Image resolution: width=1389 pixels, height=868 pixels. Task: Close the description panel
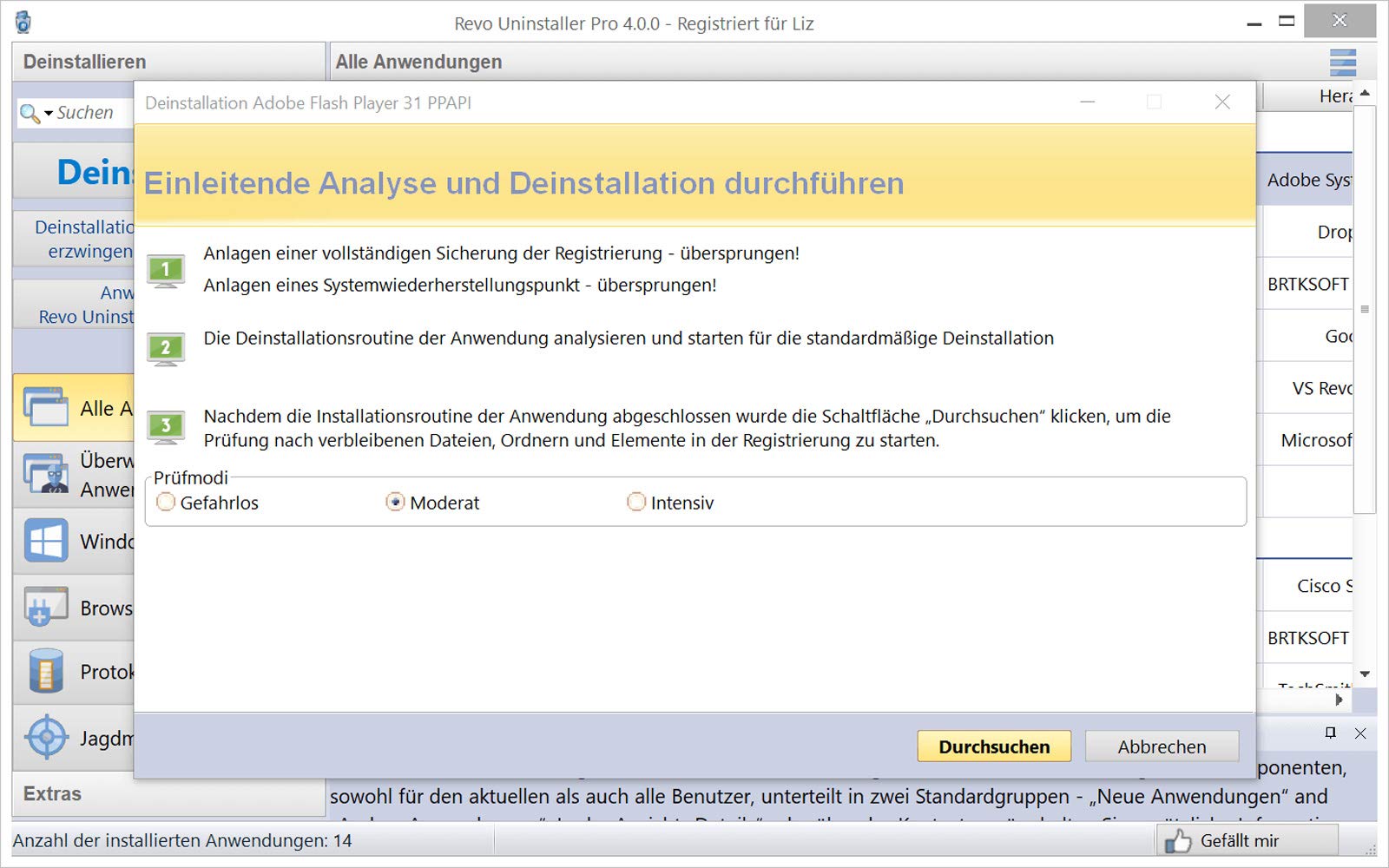pos(1360,733)
